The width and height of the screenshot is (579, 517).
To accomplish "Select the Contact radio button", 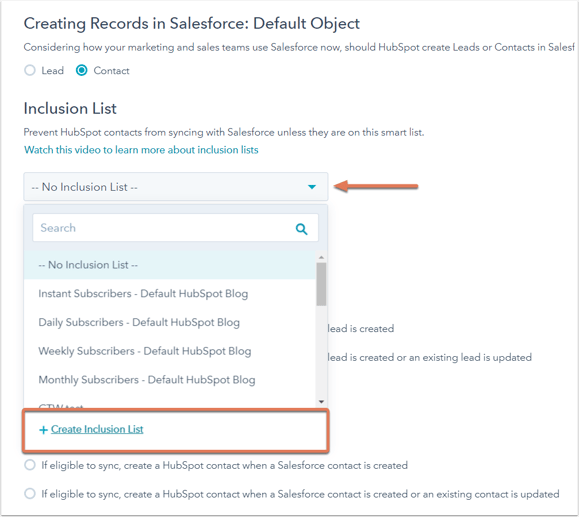I will 82,70.
